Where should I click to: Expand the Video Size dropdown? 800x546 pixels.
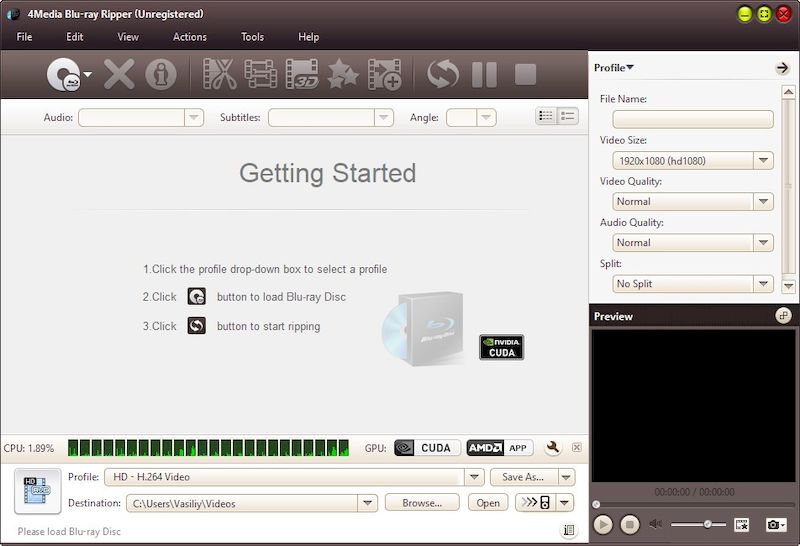[x=763, y=160]
